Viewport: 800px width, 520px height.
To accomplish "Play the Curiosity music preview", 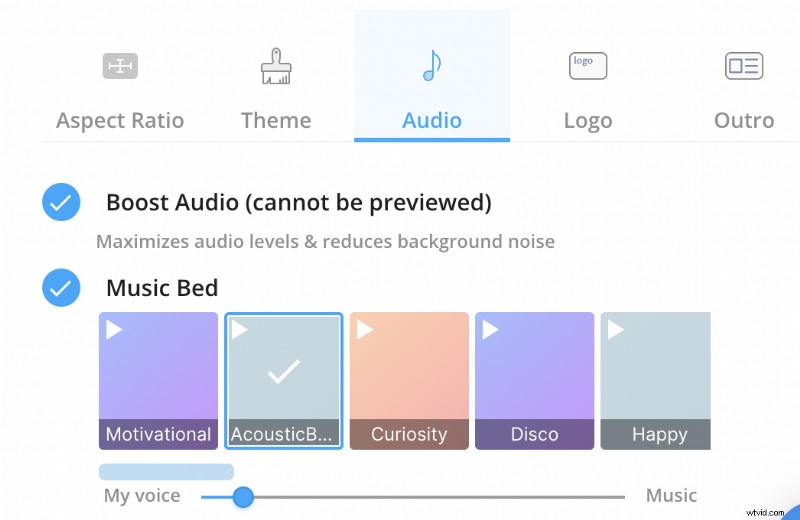I will (x=366, y=330).
